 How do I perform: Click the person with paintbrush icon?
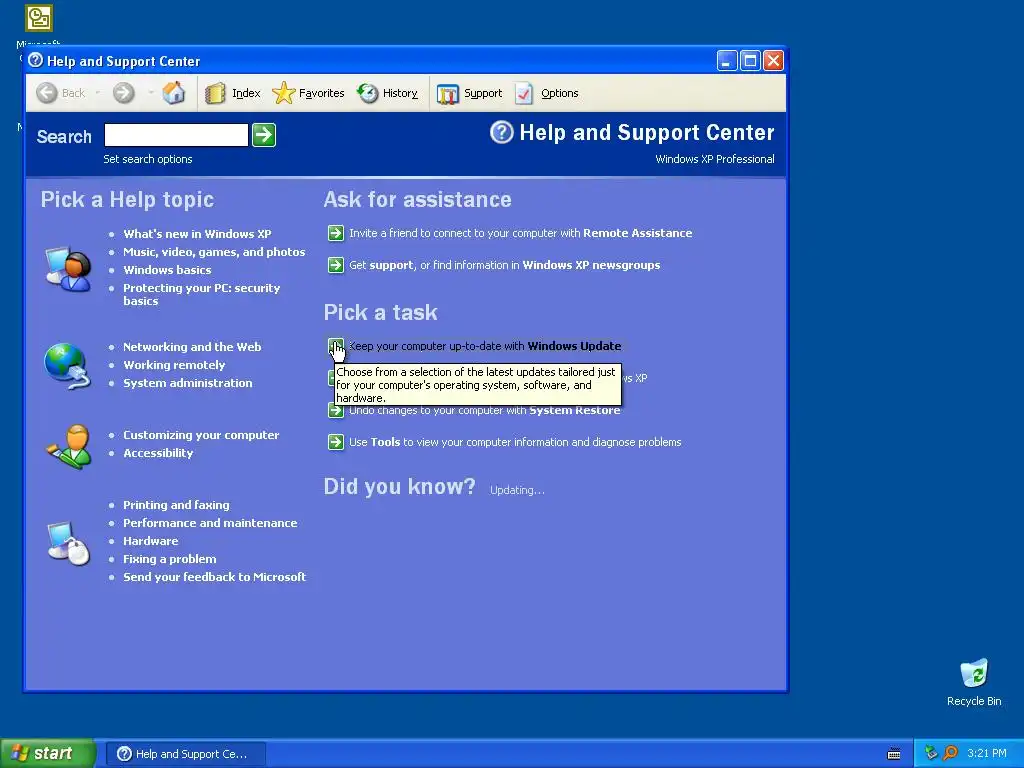click(x=69, y=447)
